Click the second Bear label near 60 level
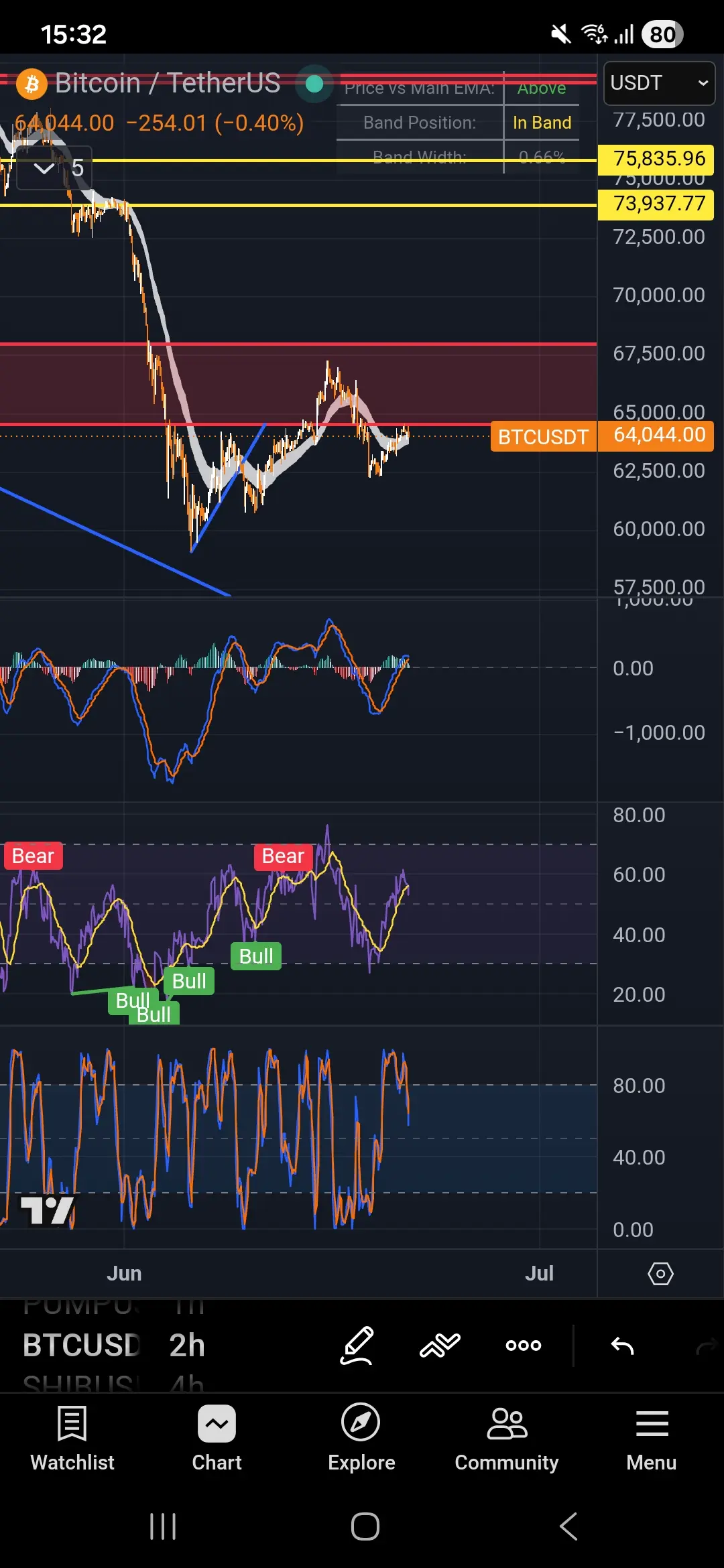Image resolution: width=724 pixels, height=1568 pixels. [x=283, y=856]
